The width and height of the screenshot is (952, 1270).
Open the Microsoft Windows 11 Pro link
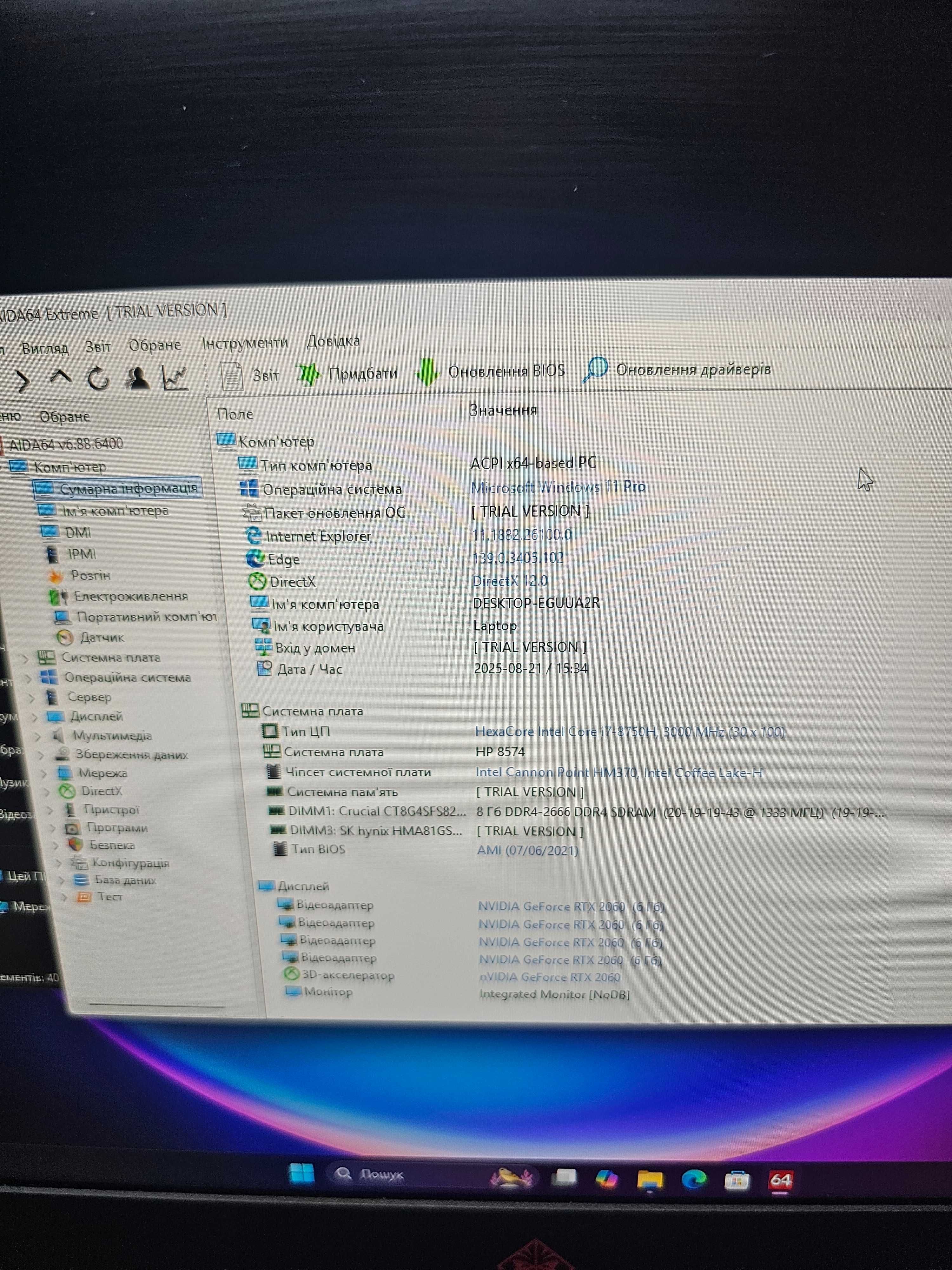[x=558, y=487]
